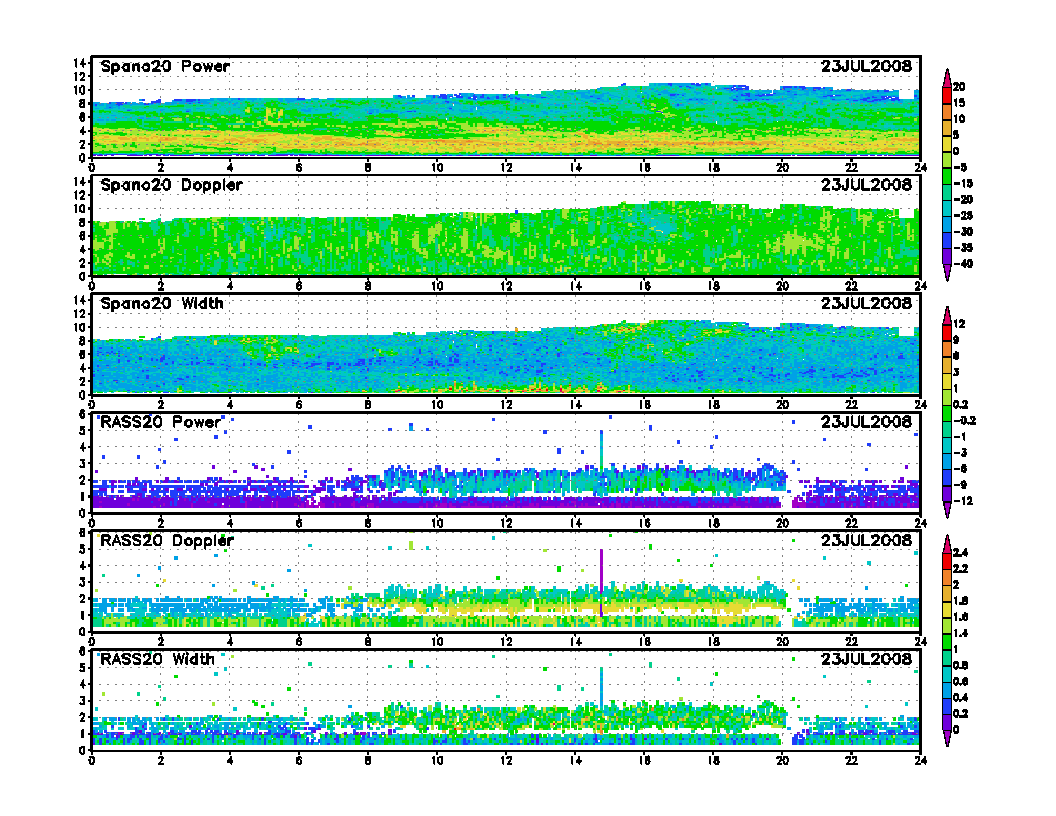The width and height of the screenshot is (1056, 816).
Task: Click the "1.4" label on the bottom colorbar
Action: (960, 633)
